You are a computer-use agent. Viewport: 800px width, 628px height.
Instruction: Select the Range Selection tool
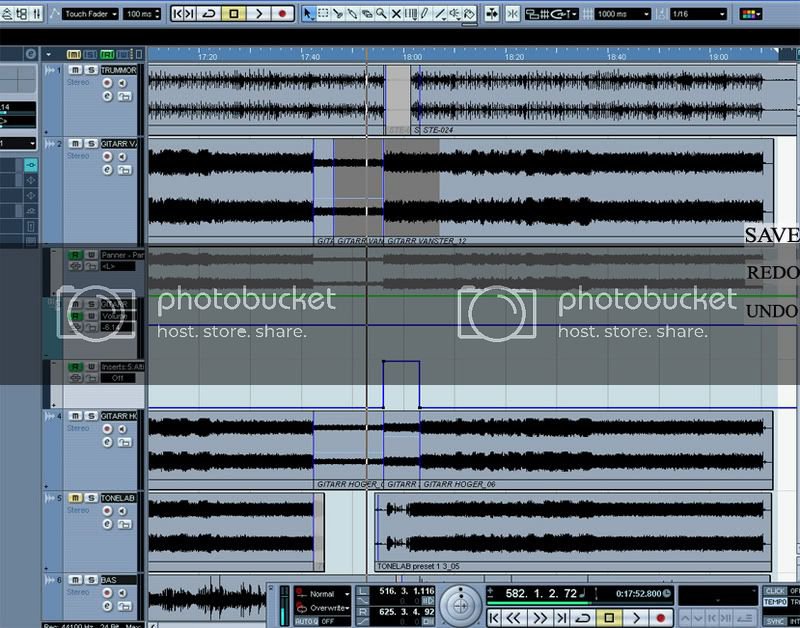coord(323,14)
